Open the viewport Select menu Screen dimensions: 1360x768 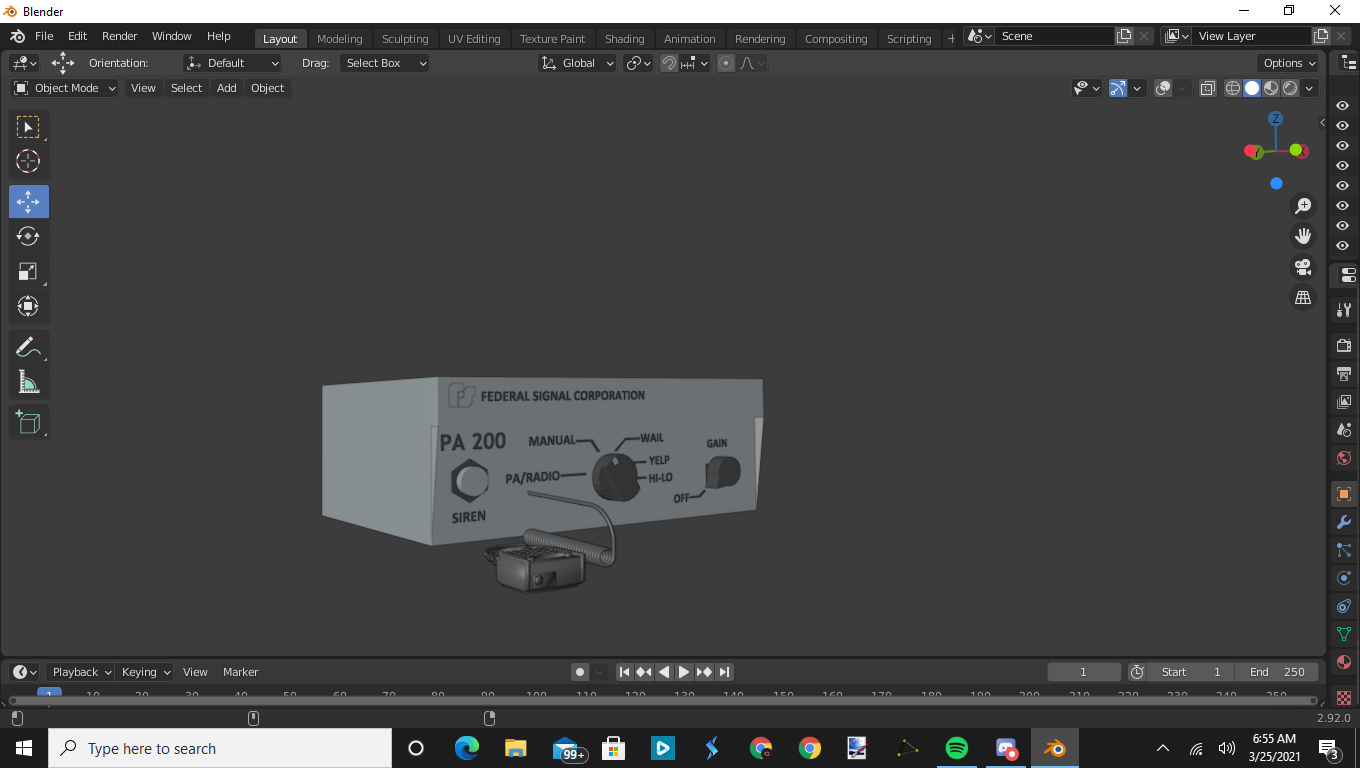point(187,88)
